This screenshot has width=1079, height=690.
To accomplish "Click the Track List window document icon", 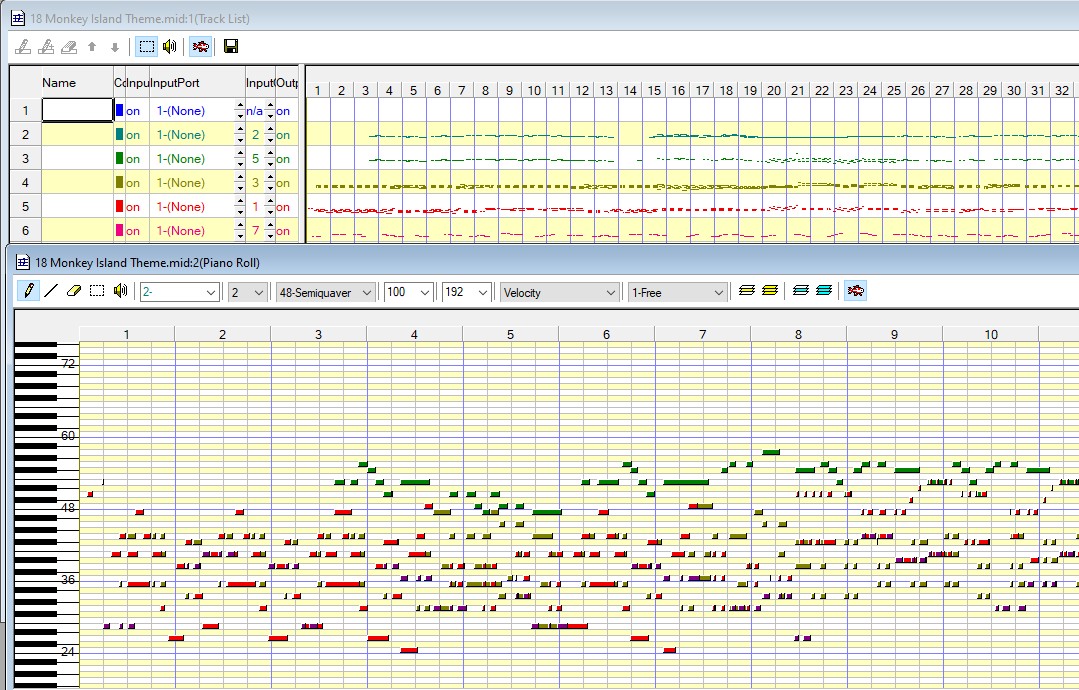I will click(x=18, y=19).
